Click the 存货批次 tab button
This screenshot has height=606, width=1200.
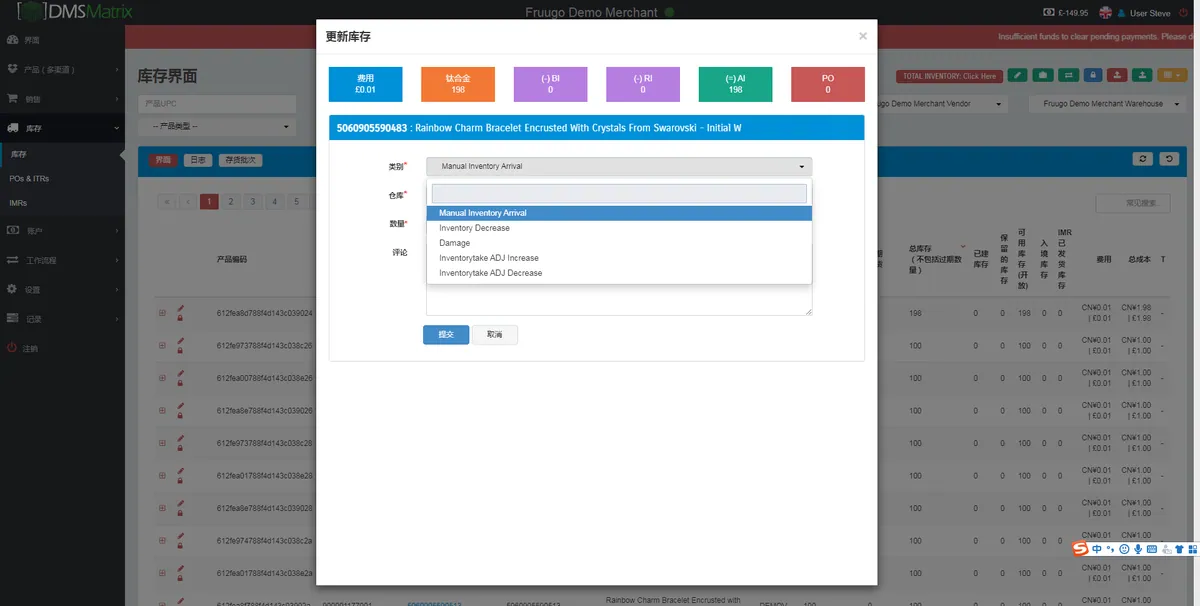pos(240,160)
